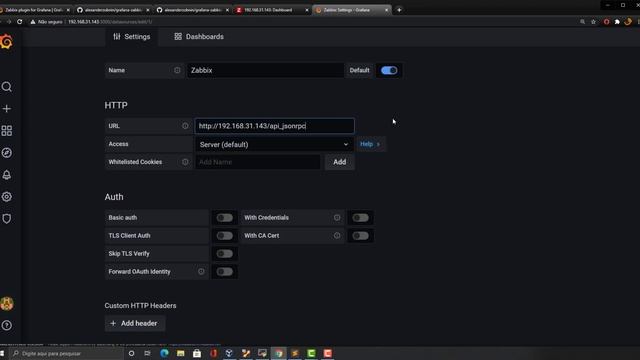Open Microsoft Store from the taskbar
Screen dimensions: 640x360
coord(197,353)
